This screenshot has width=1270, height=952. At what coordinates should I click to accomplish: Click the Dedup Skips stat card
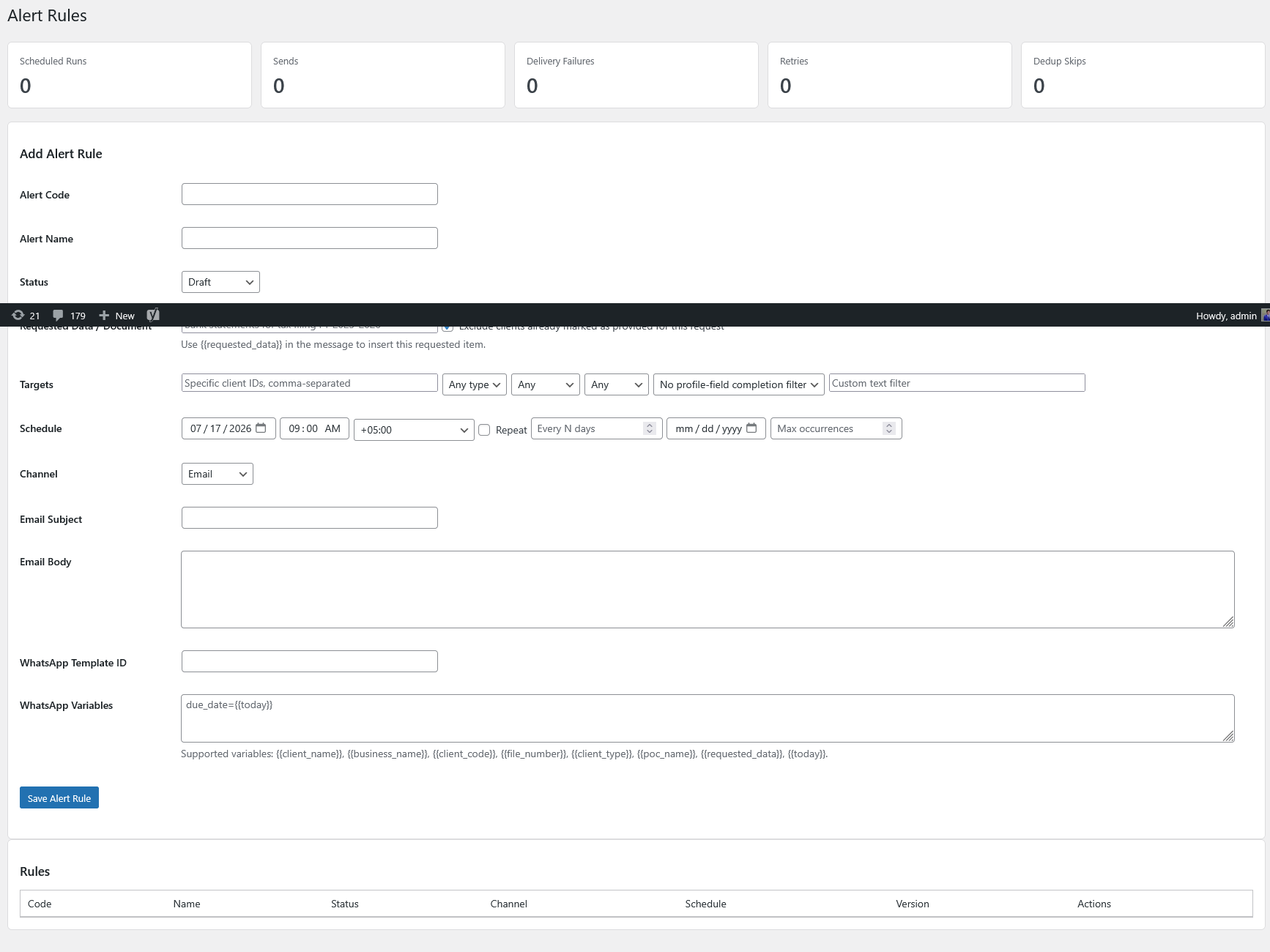pyautogui.click(x=1143, y=75)
